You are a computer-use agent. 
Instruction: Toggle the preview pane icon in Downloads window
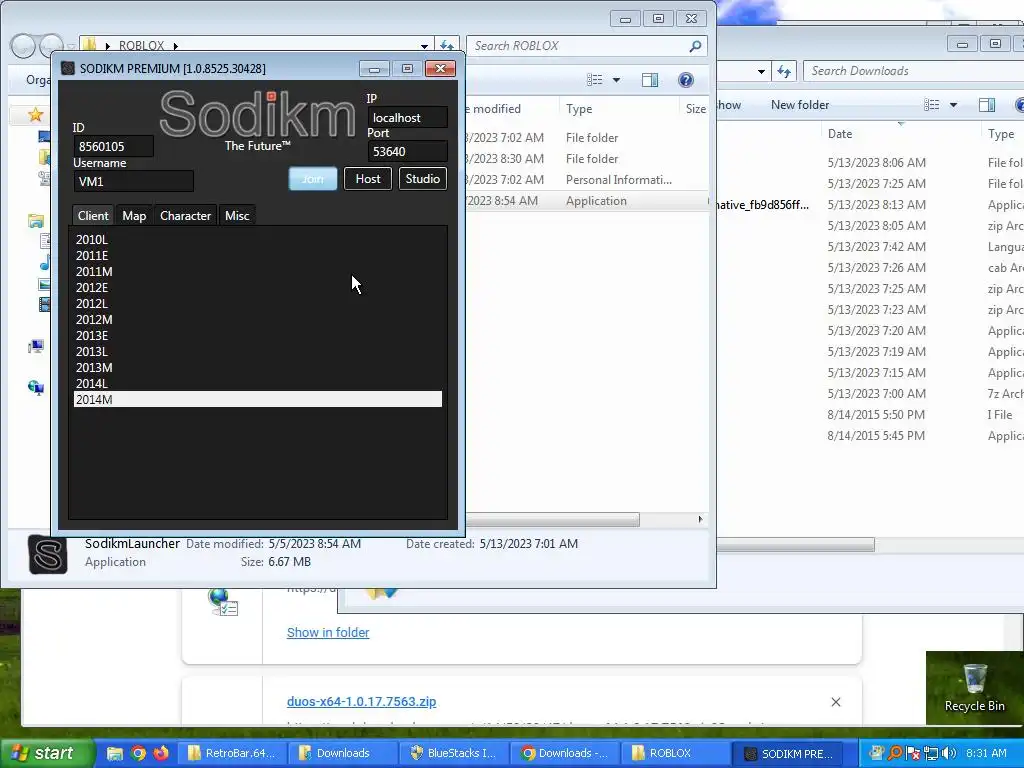point(987,104)
